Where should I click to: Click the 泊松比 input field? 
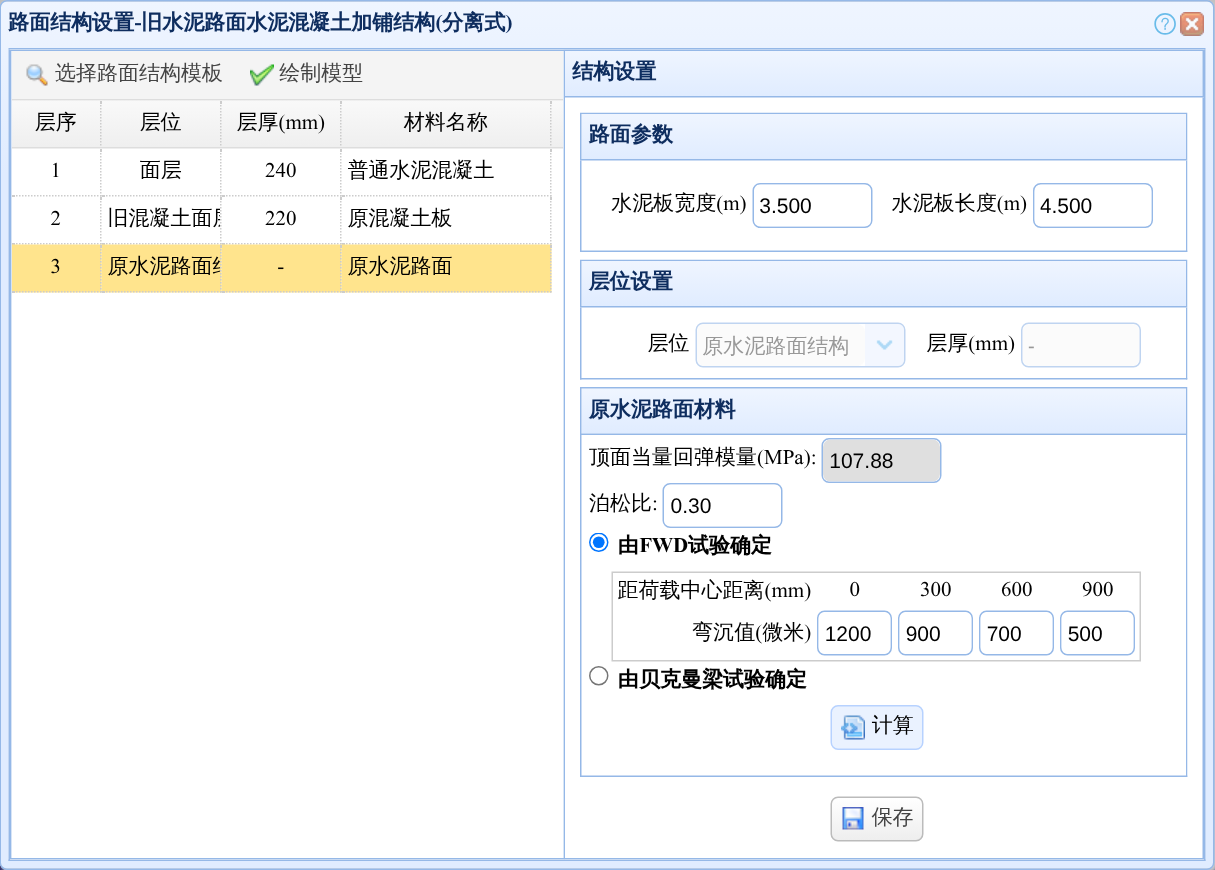tap(722, 506)
